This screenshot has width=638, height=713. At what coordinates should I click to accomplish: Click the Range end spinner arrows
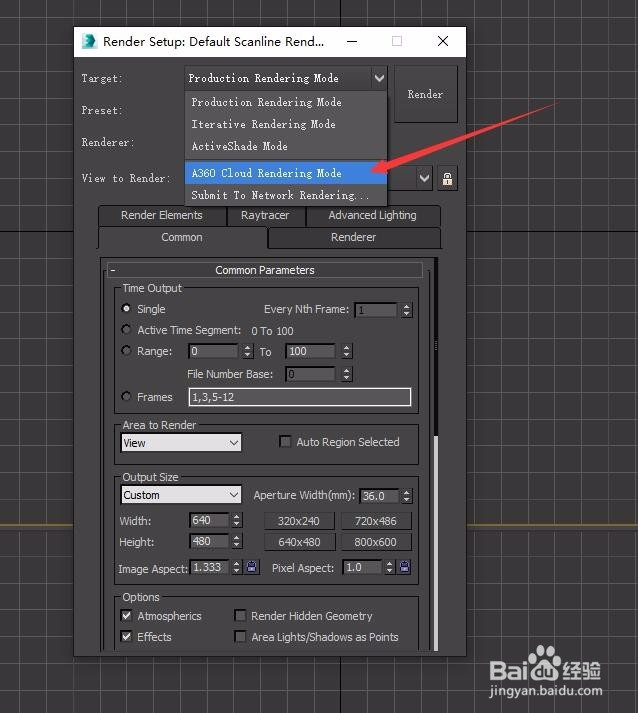coord(347,351)
